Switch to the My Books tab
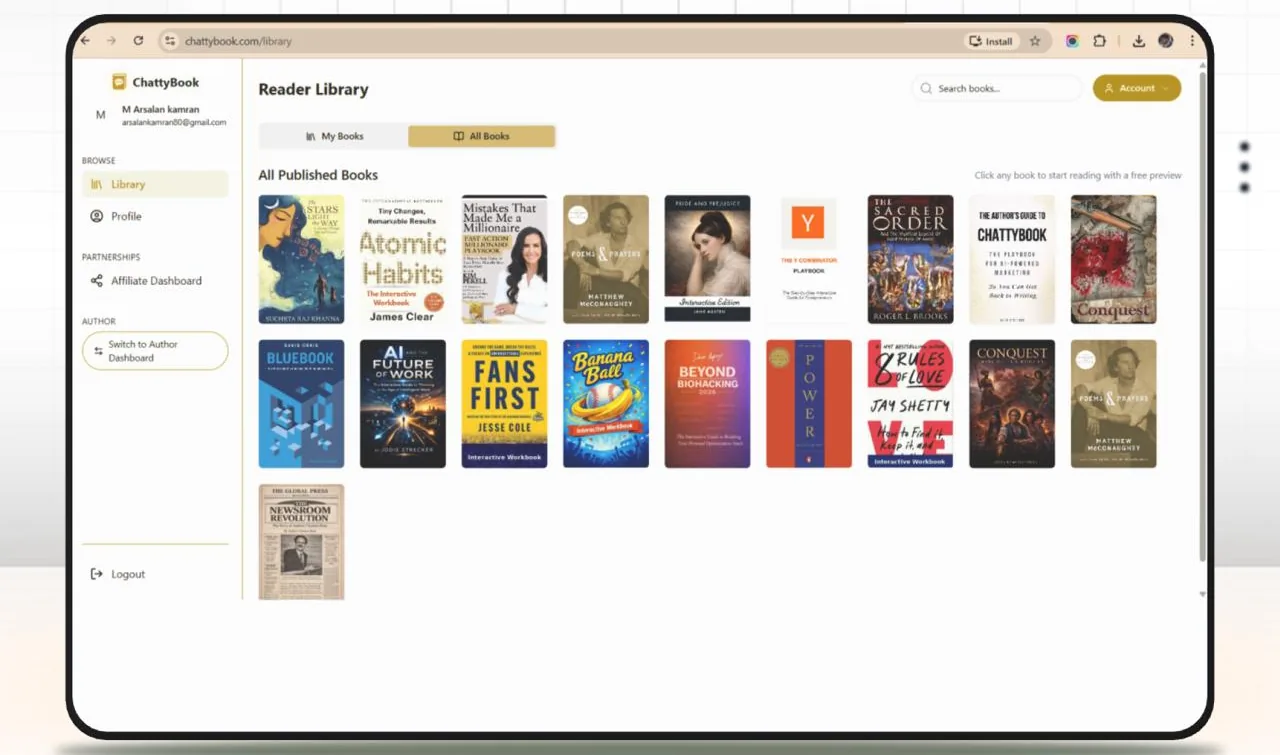The height and width of the screenshot is (755, 1280). click(334, 136)
